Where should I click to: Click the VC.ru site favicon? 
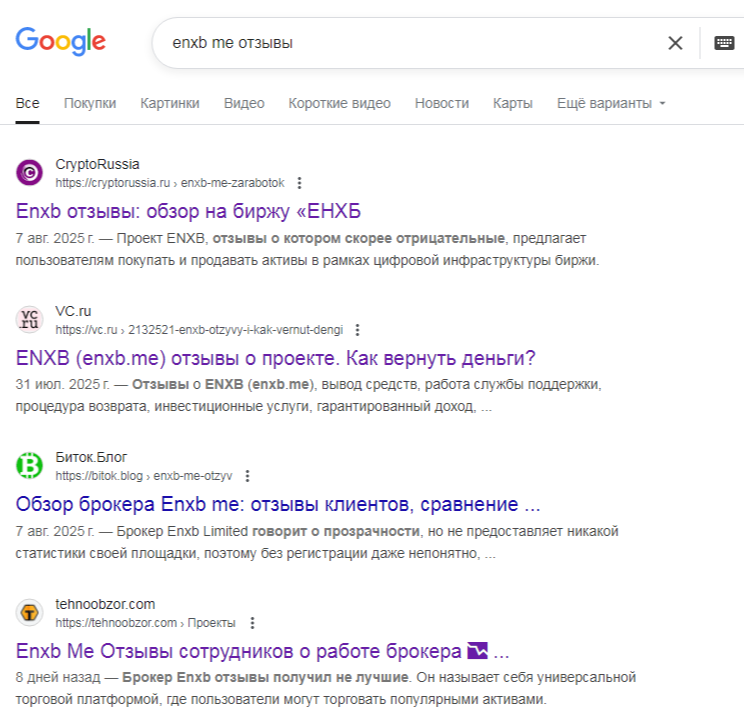30,320
